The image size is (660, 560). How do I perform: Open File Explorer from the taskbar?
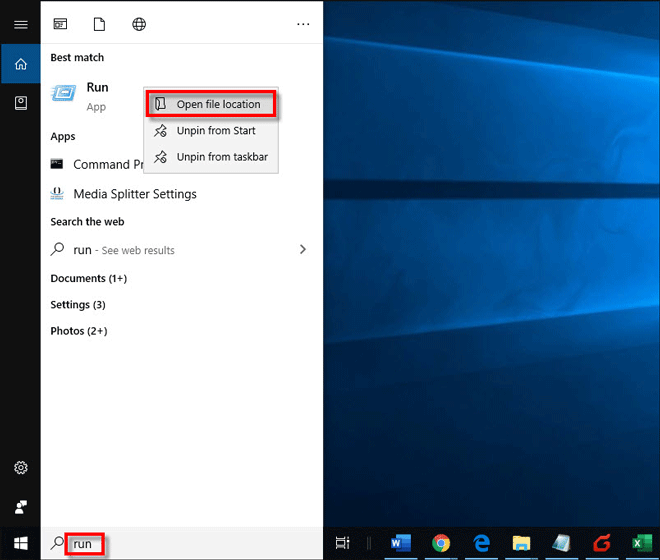pos(521,543)
